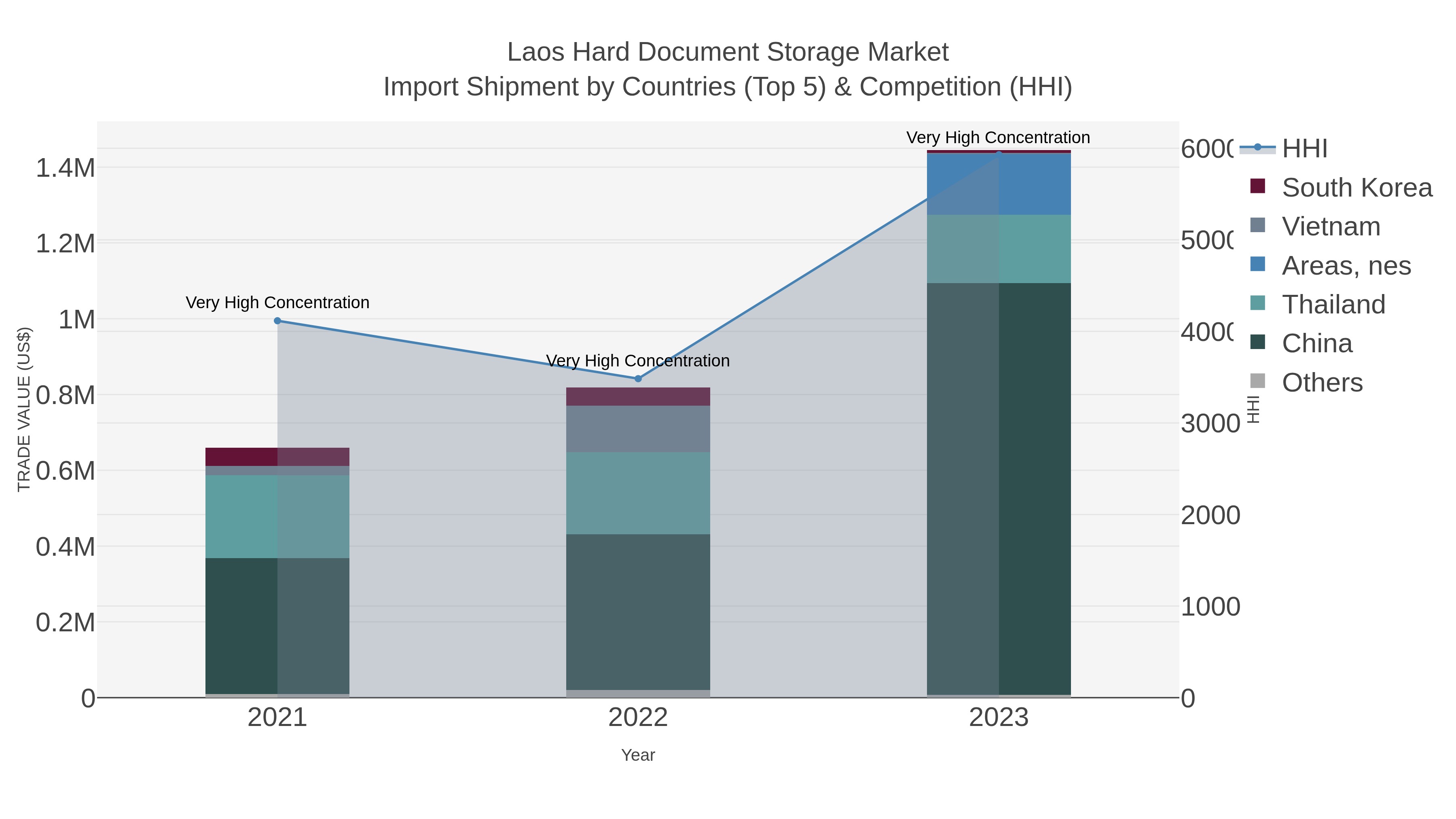Click the Thailand teal legend swatch

(1257, 303)
